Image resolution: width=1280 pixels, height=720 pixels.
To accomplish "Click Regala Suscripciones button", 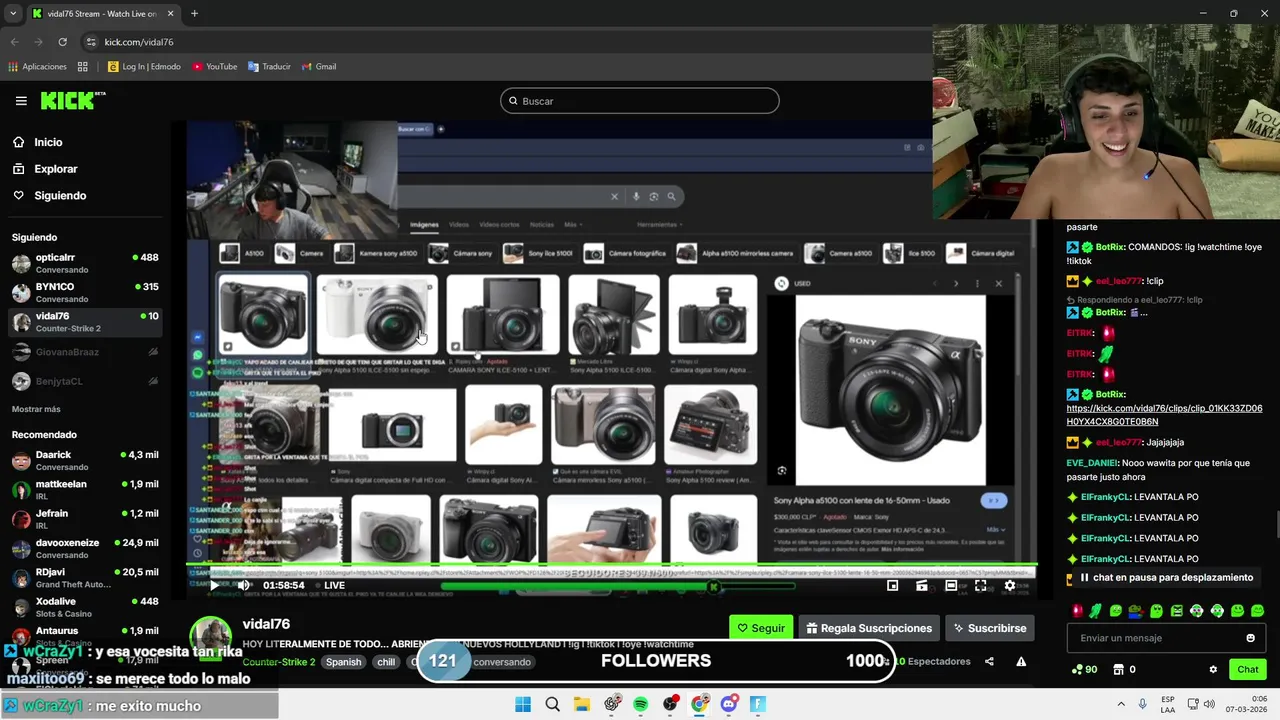I will [869, 628].
